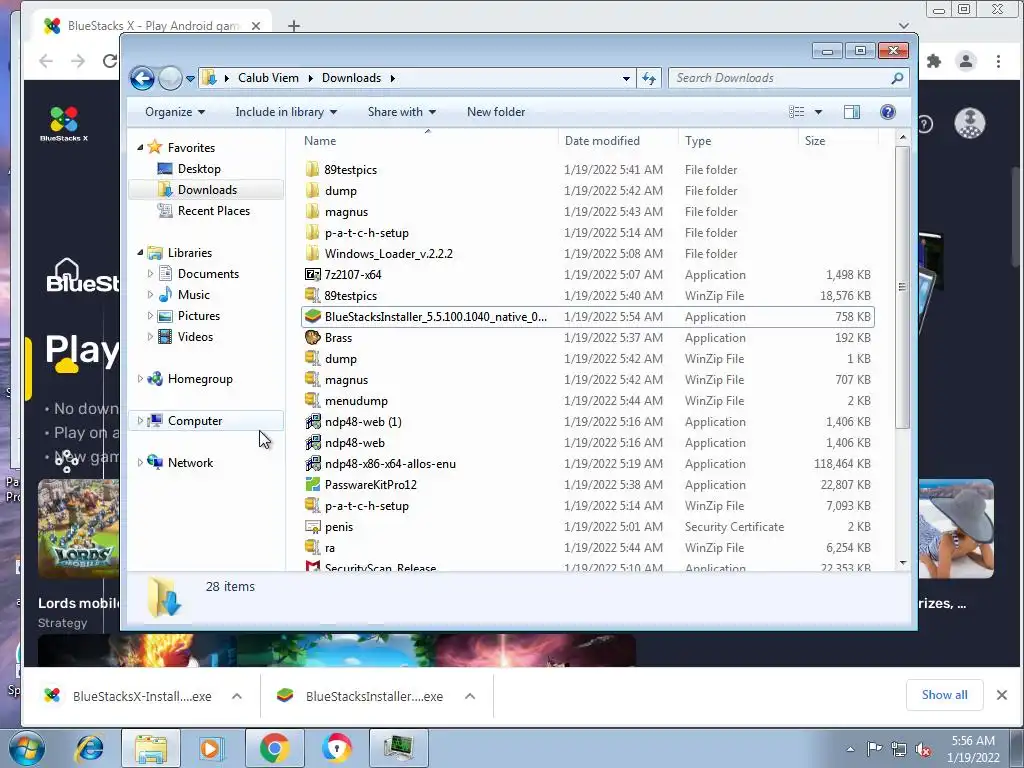Open options for BlueStacksX-Install download in Chrome
Image resolution: width=1024 pixels, height=768 pixels.
pyautogui.click(x=237, y=696)
